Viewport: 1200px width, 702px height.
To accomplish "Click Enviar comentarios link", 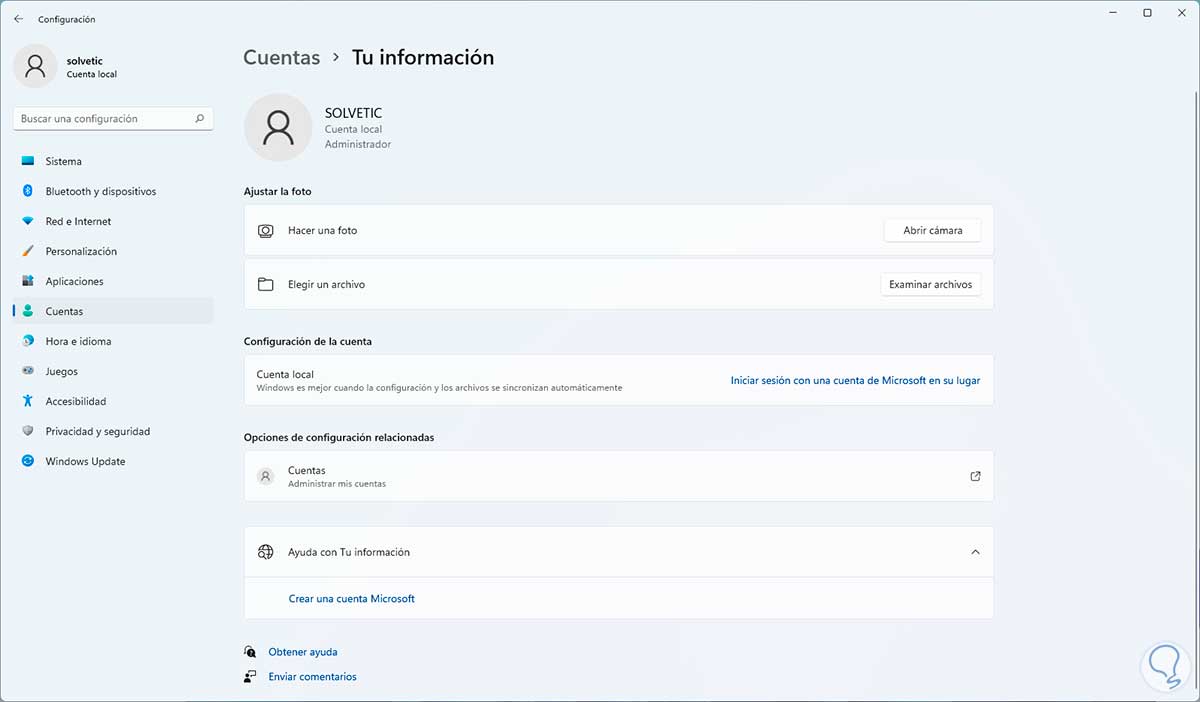I will 312,677.
